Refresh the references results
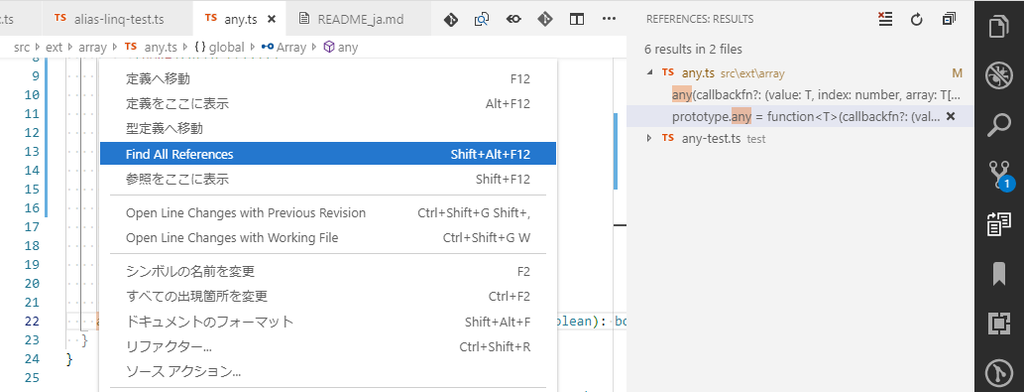The width and height of the screenshot is (1024, 392). click(916, 19)
